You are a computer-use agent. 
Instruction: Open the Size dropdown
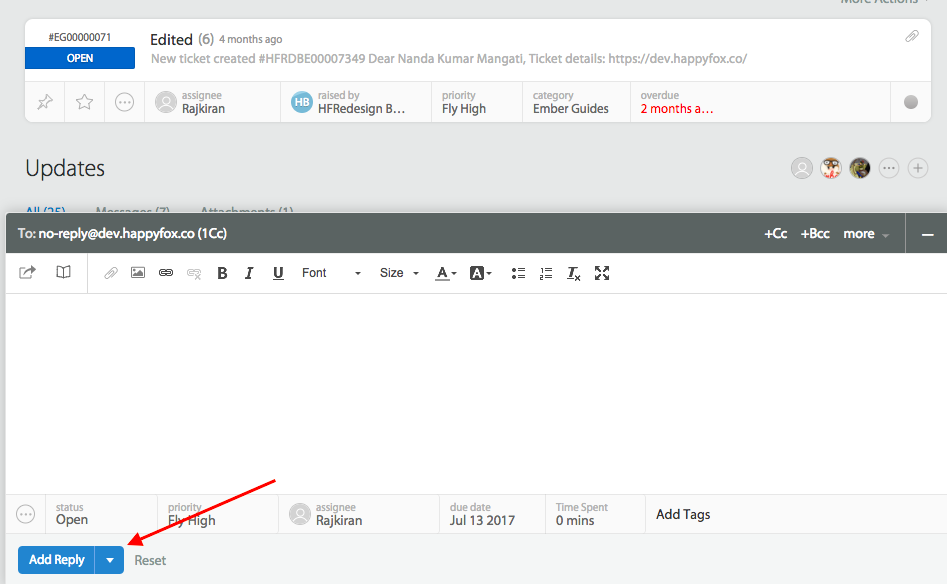pyautogui.click(x=399, y=273)
